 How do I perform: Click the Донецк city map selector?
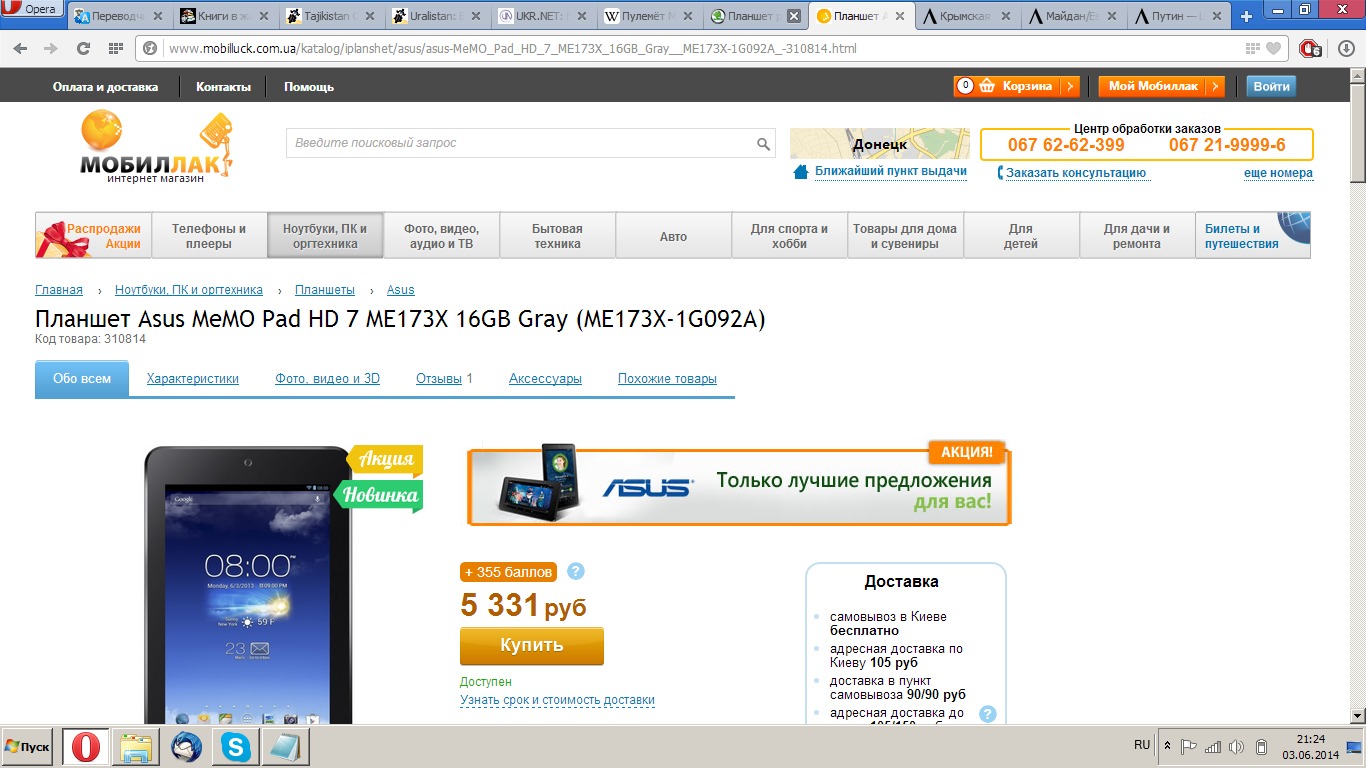pyautogui.click(x=880, y=144)
